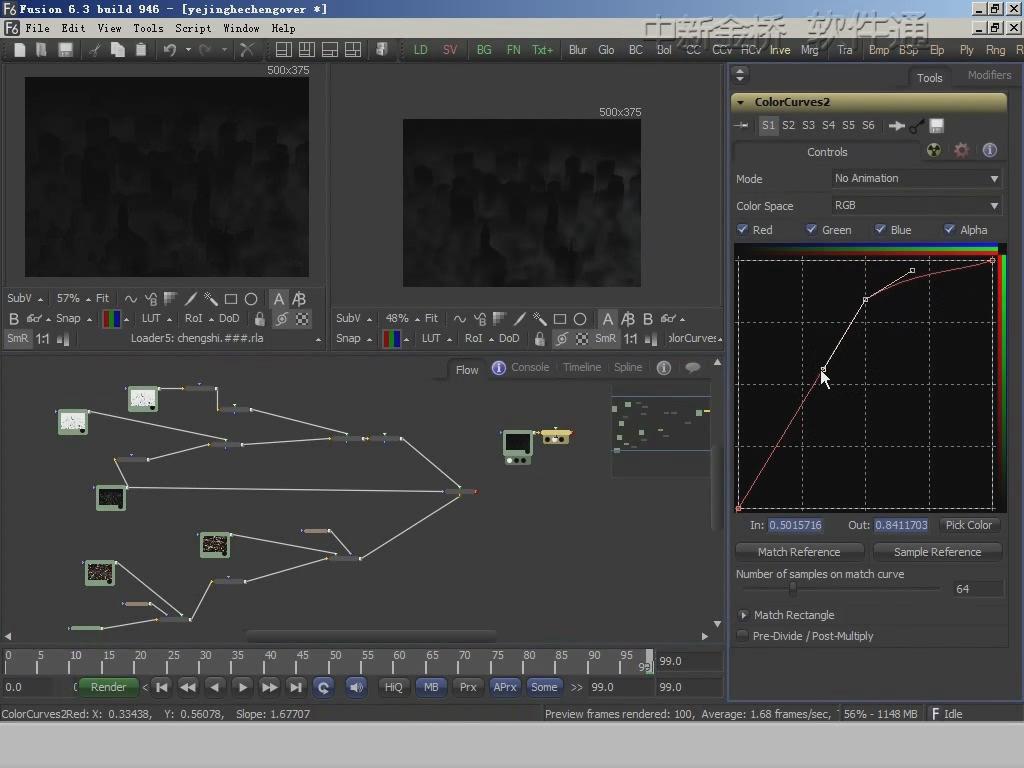Click the Paste clipboard icon in toolbar
The image size is (1024, 768).
140,50
